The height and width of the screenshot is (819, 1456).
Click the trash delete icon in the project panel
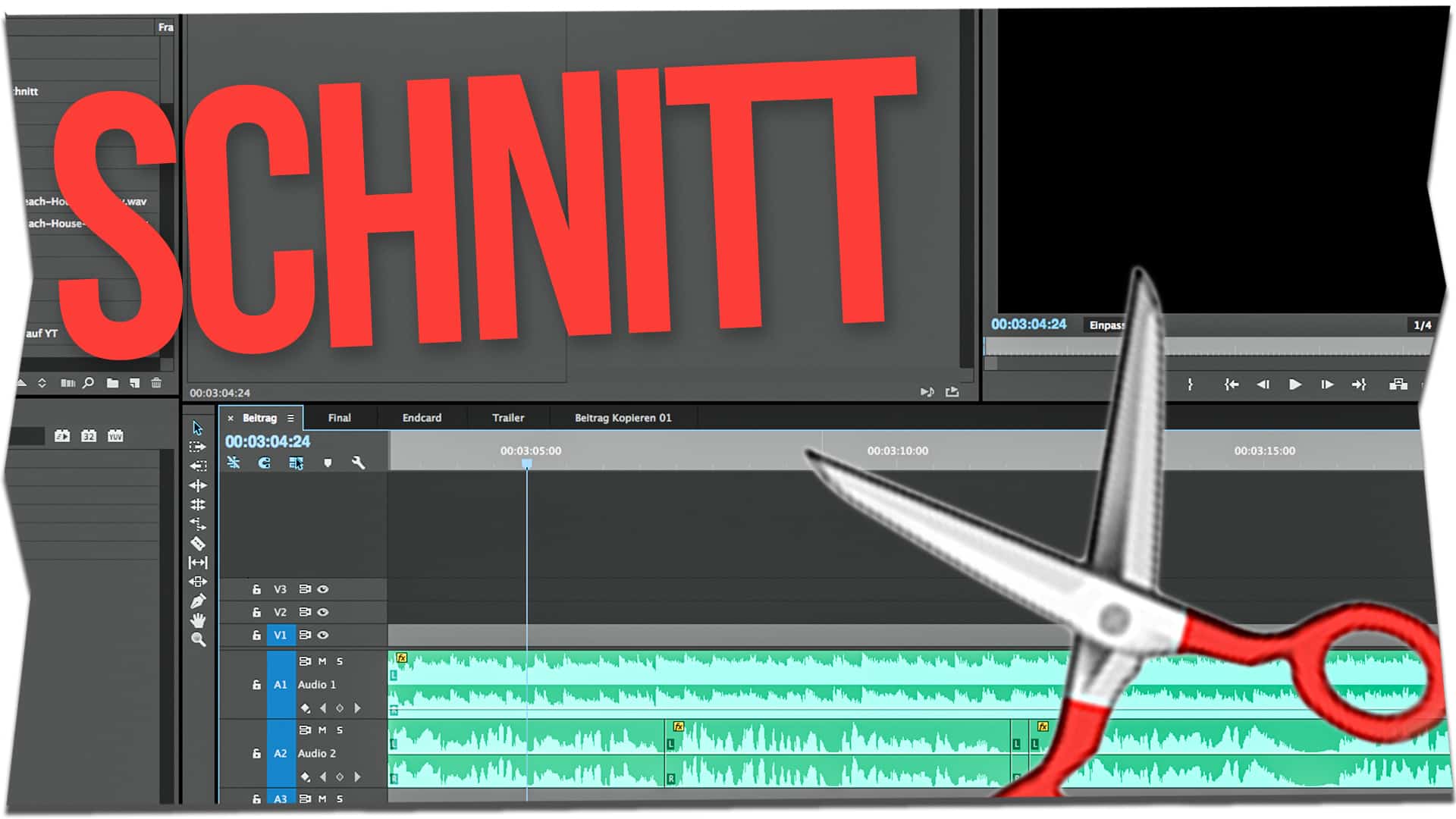tap(156, 383)
